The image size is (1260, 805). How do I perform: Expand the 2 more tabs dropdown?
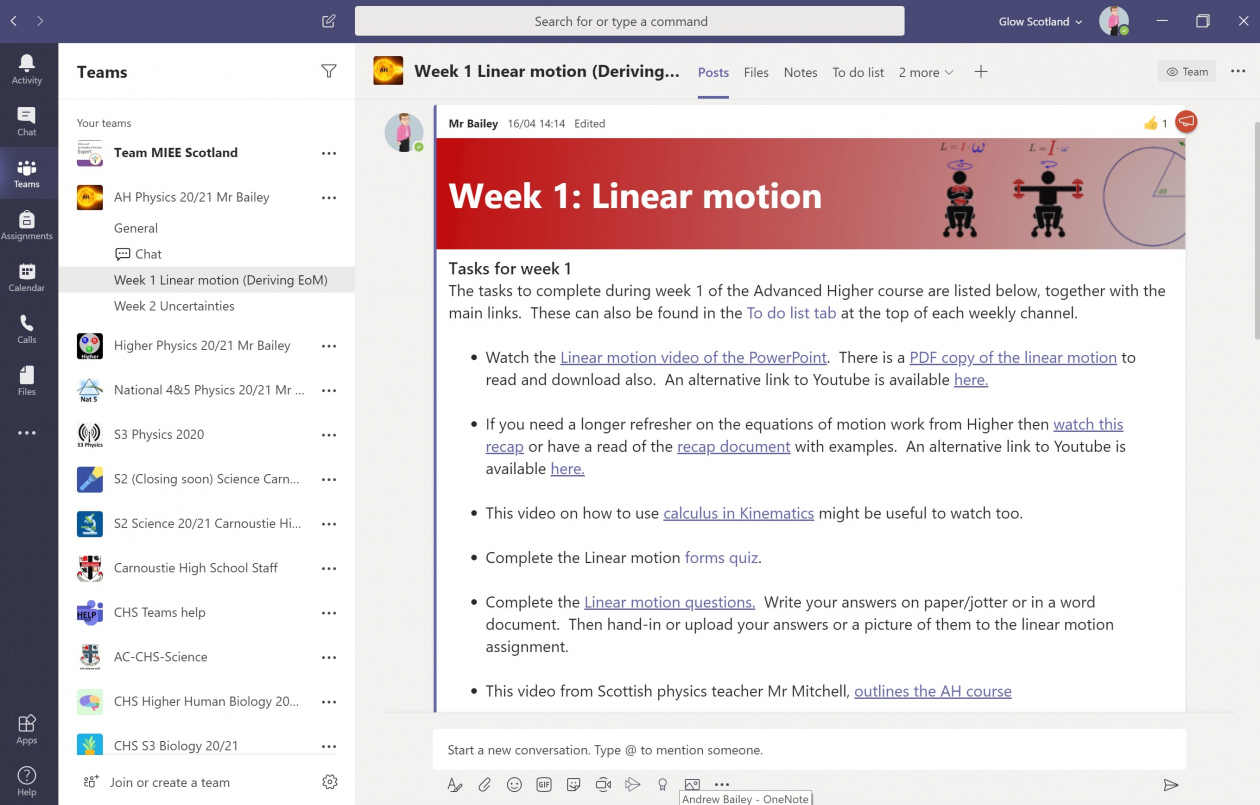(x=926, y=72)
